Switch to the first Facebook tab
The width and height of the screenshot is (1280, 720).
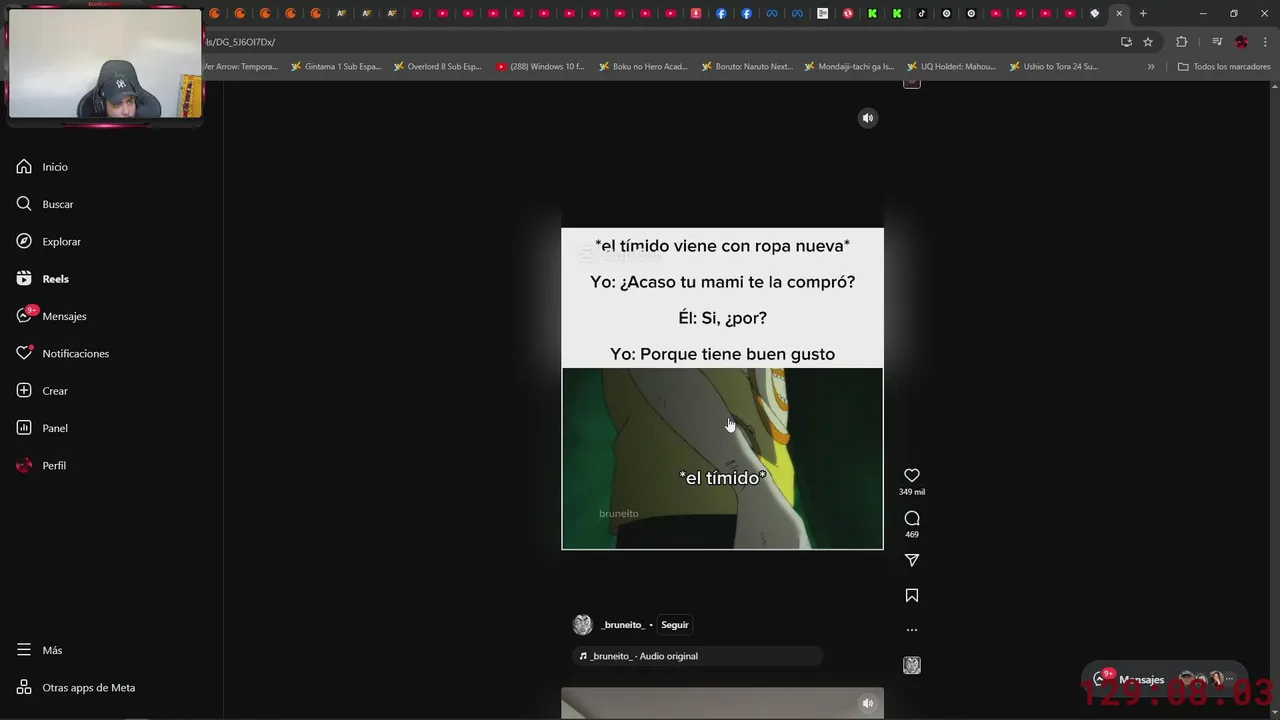coord(721,14)
